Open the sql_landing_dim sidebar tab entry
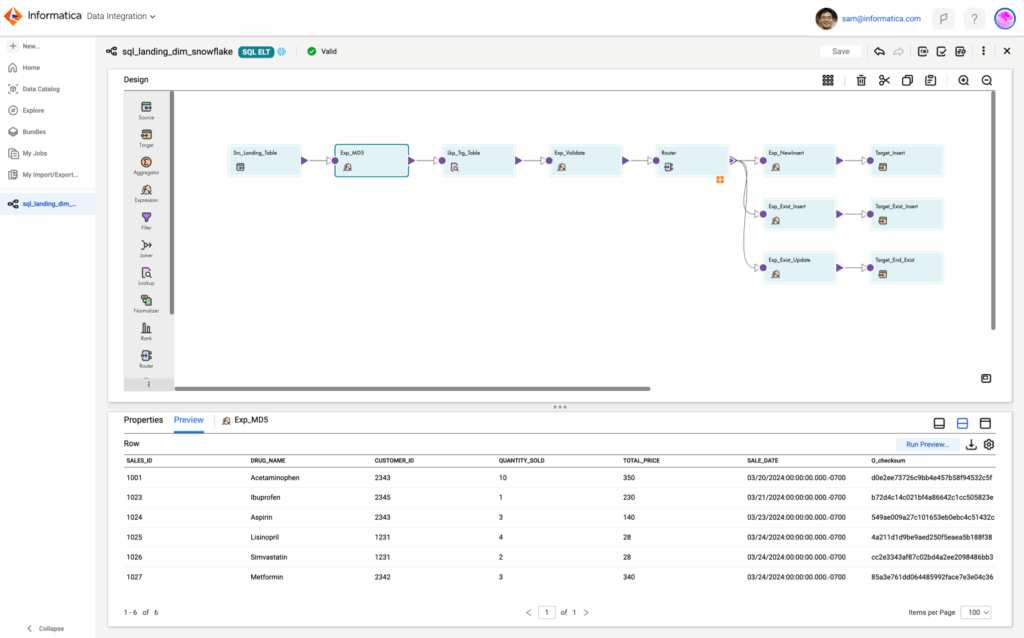 47,204
